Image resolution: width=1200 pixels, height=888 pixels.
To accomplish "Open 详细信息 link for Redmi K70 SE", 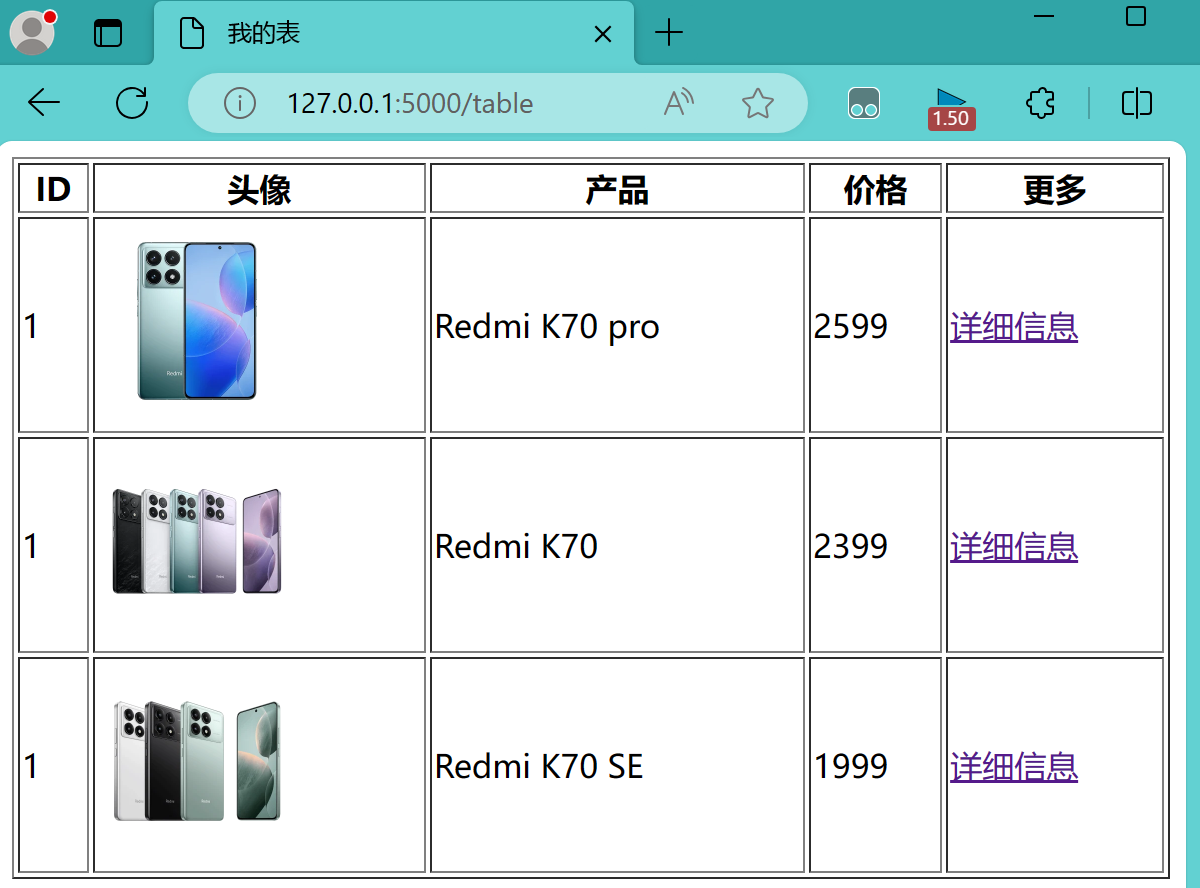I will pyautogui.click(x=1014, y=766).
